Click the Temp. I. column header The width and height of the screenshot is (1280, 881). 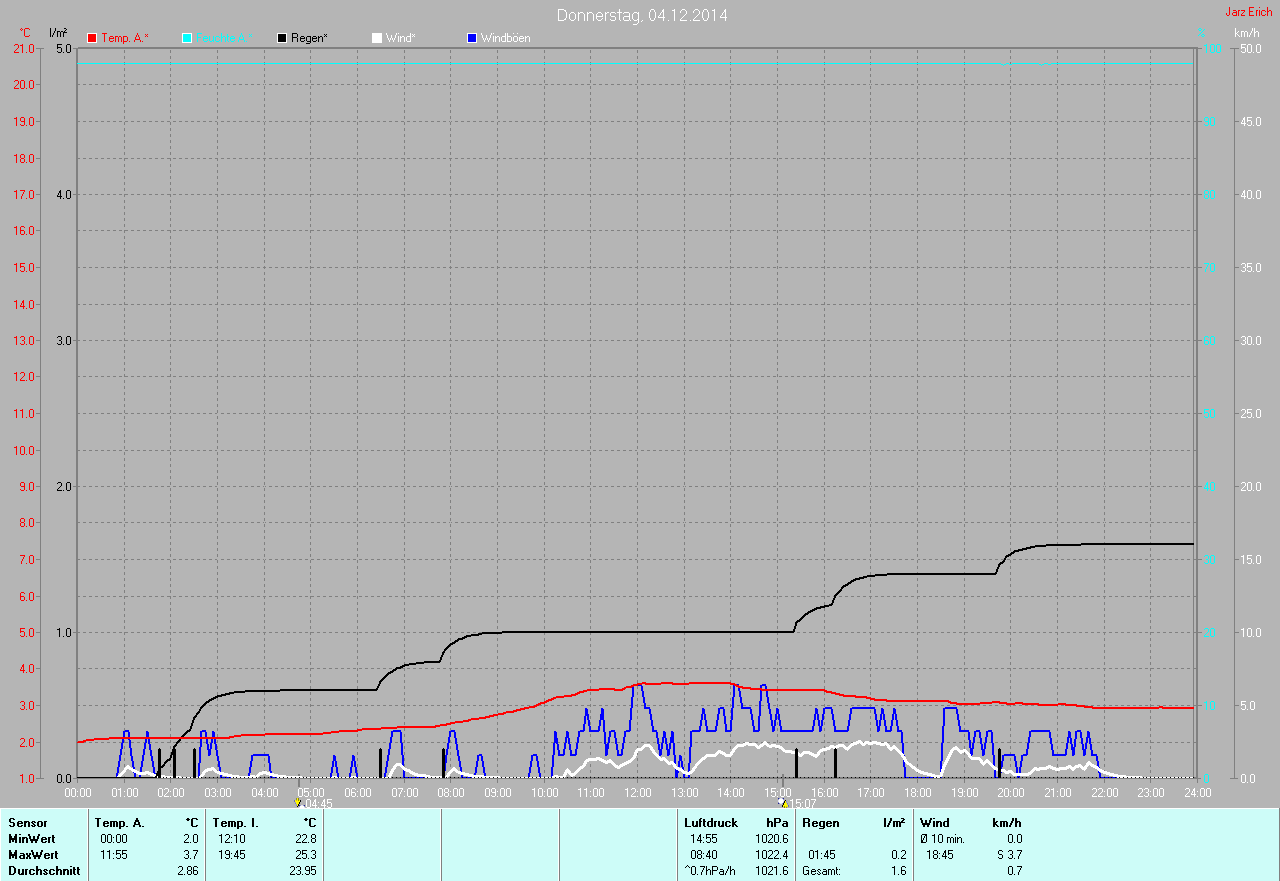click(235, 823)
